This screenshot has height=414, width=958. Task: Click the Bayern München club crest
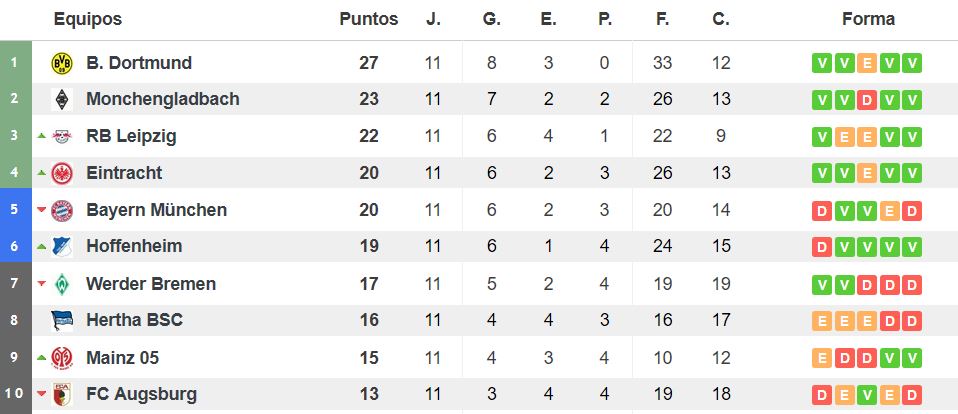point(62,210)
